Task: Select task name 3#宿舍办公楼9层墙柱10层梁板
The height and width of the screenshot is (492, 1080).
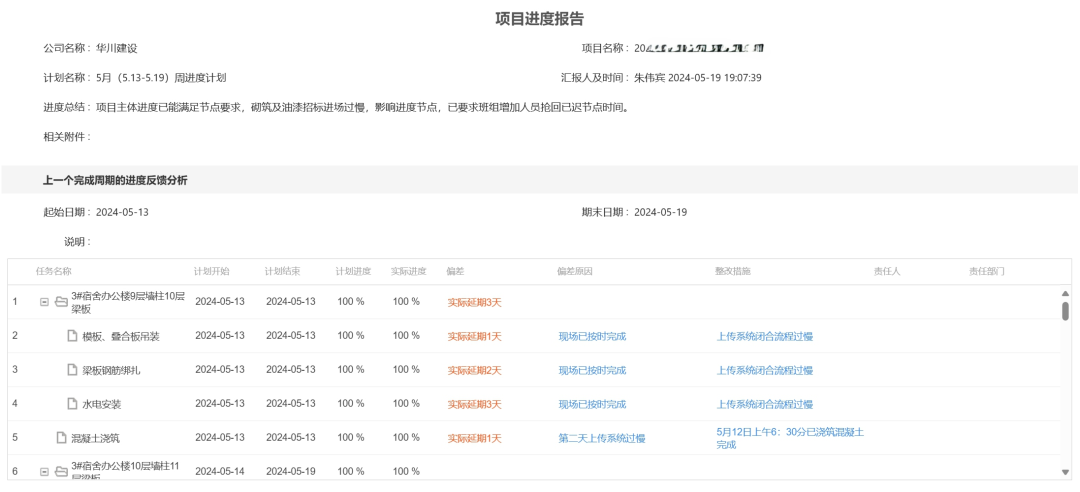Action: [x=128, y=303]
